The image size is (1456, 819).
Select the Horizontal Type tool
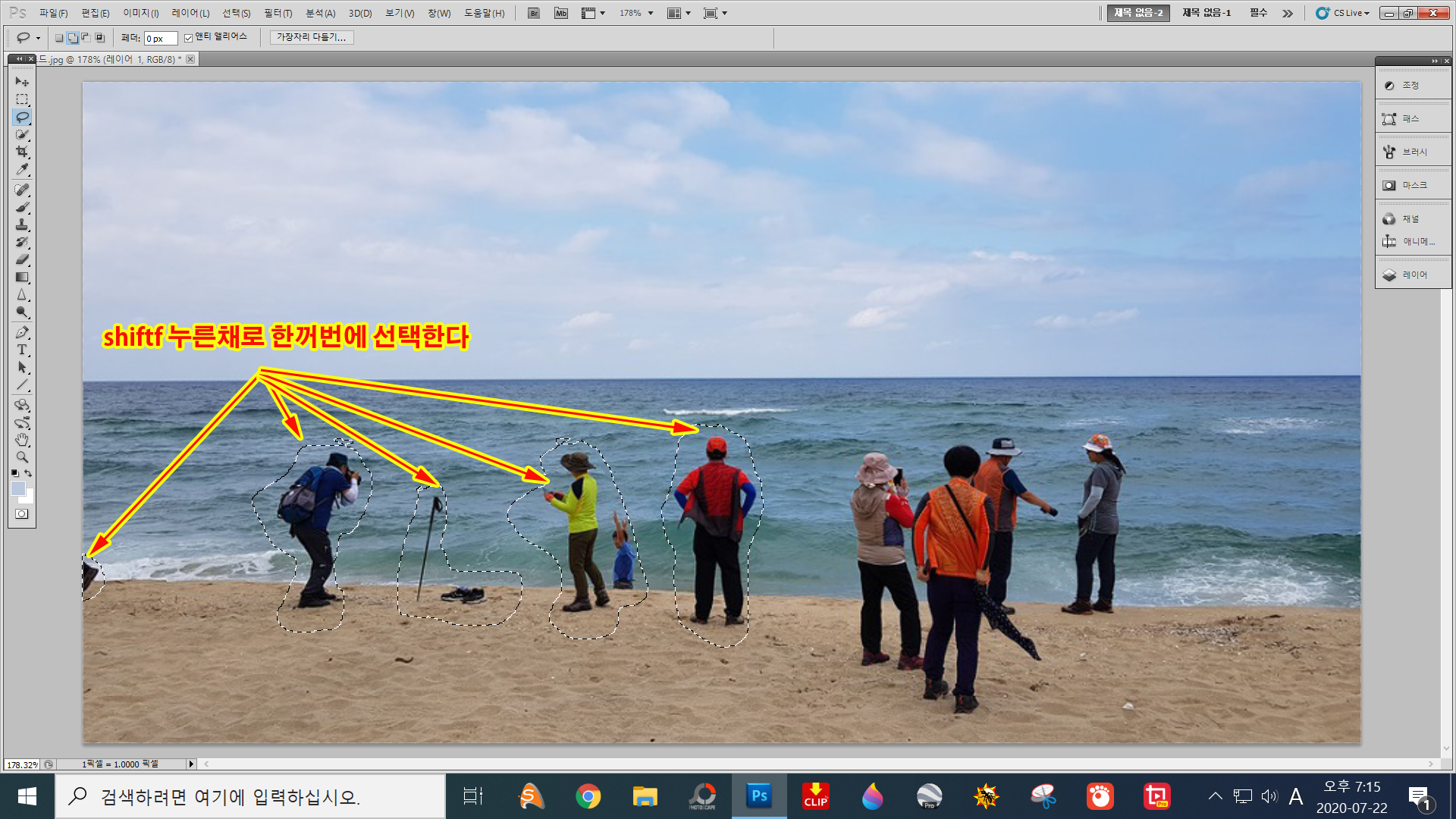tap(21, 350)
